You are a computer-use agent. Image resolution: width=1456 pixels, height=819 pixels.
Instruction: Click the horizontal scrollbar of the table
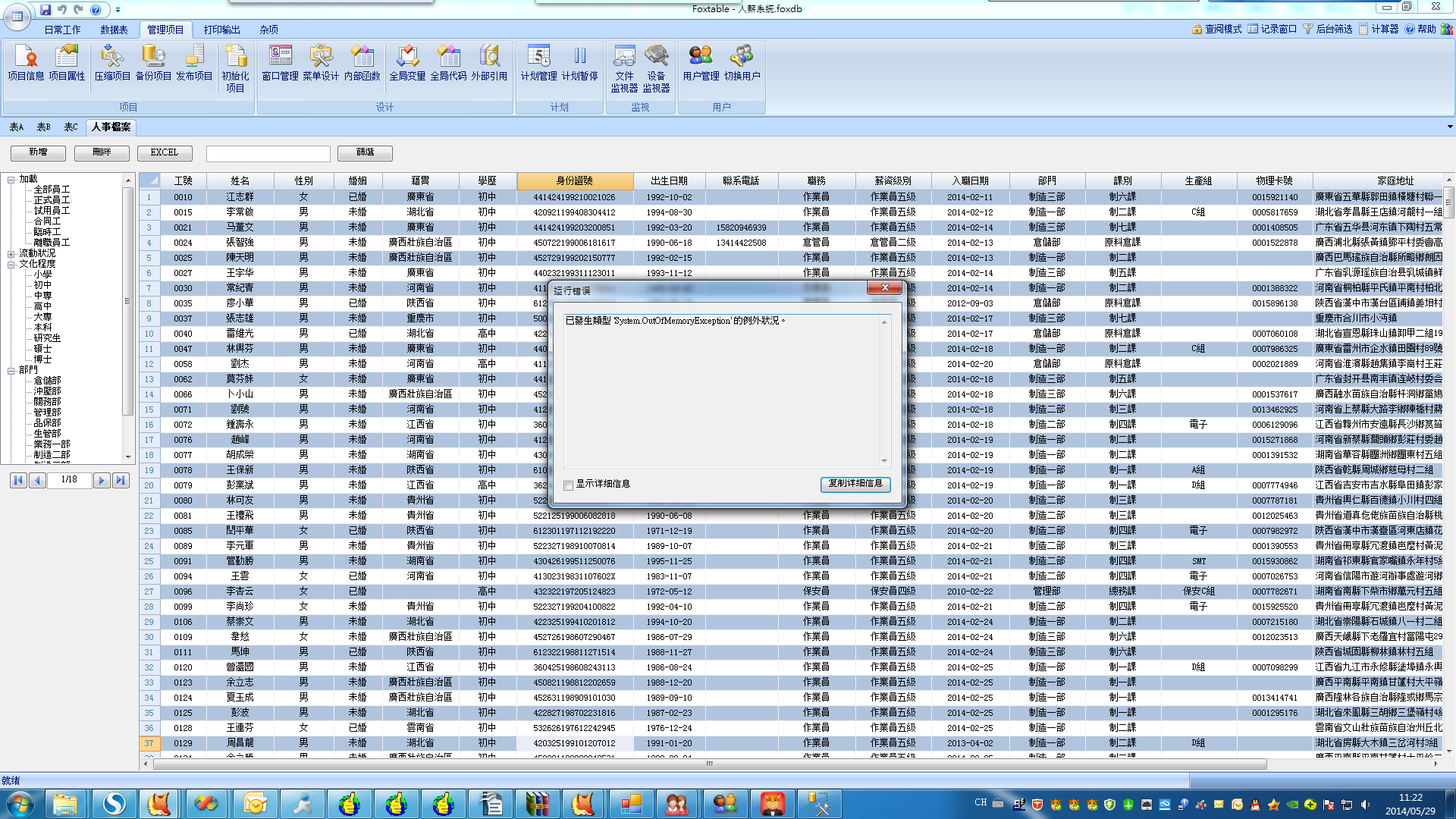point(710,764)
